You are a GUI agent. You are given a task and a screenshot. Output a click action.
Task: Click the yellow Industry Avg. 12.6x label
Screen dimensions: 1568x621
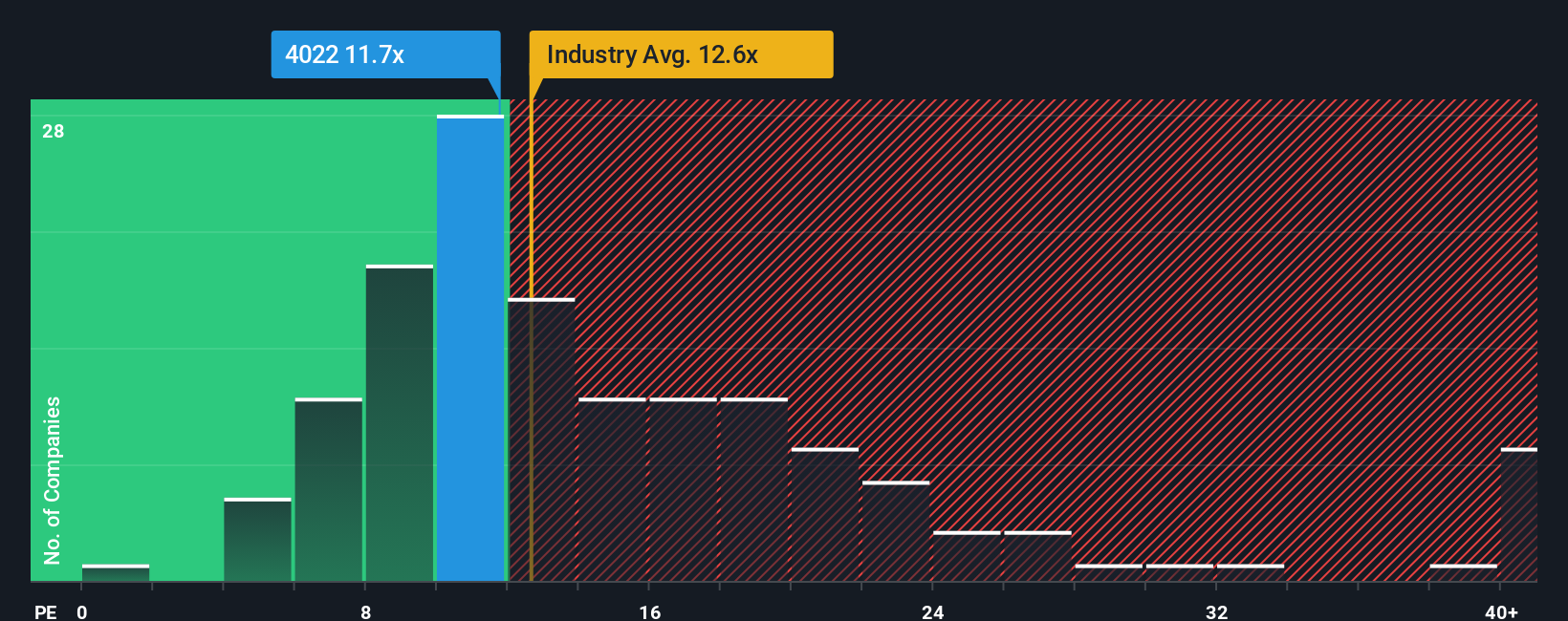pyautogui.click(x=681, y=54)
